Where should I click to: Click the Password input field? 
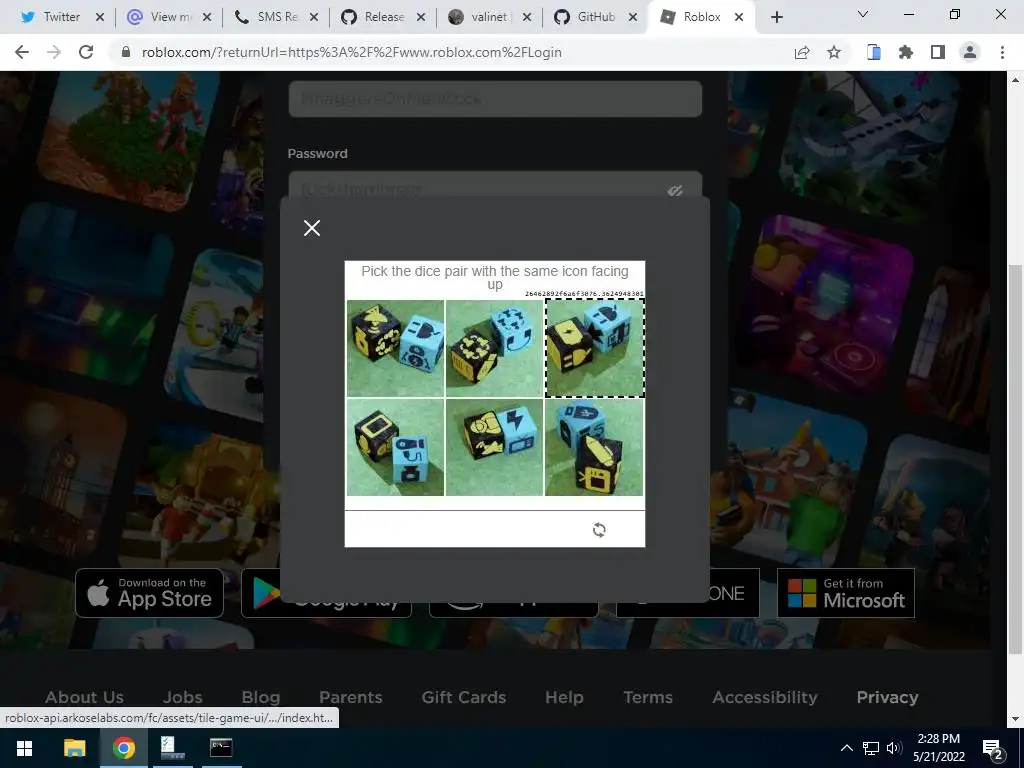[x=495, y=184]
